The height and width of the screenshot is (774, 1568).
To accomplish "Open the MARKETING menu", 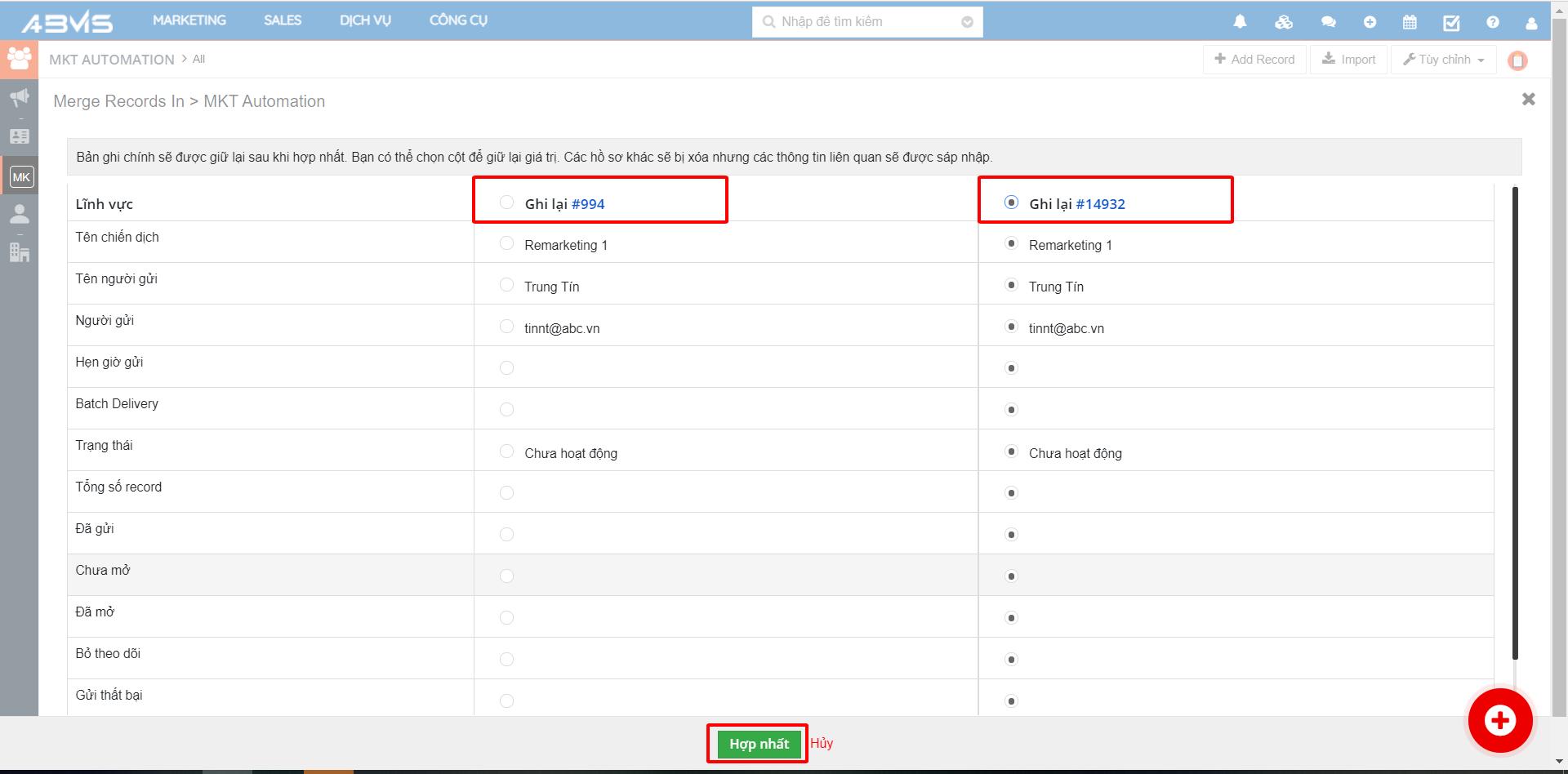I will pyautogui.click(x=189, y=20).
